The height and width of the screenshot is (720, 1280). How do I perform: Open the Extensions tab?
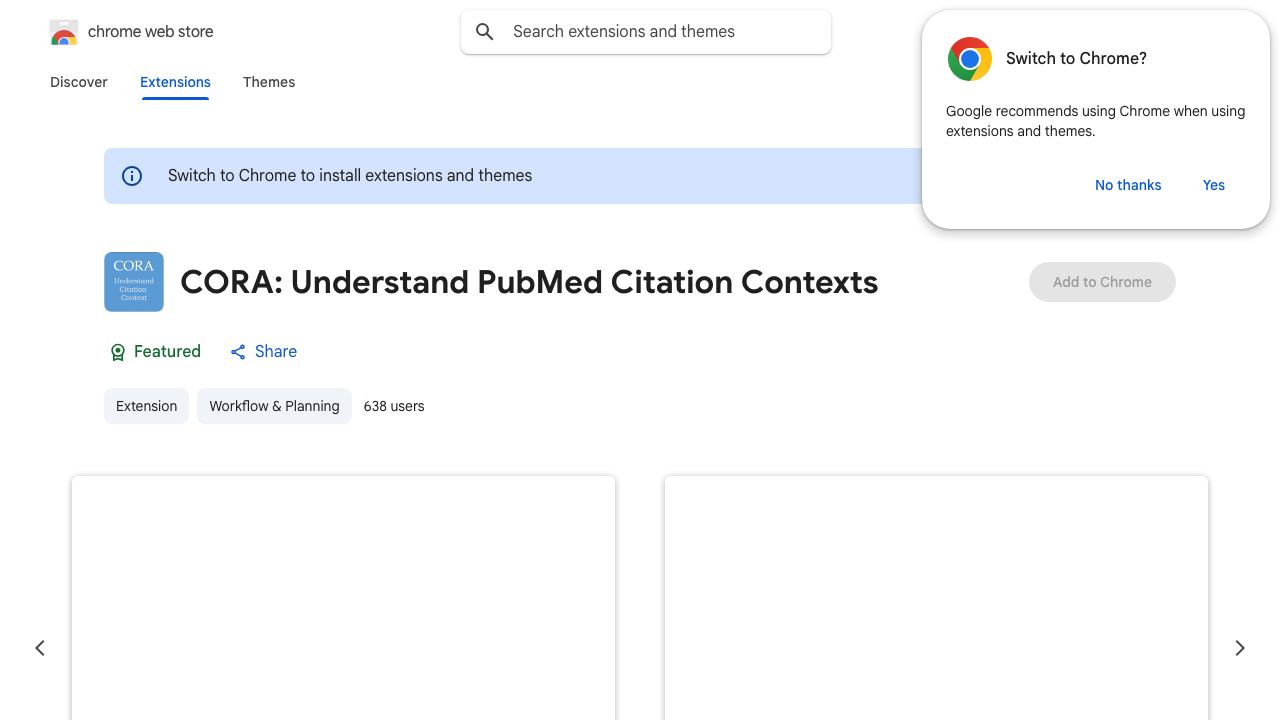click(x=175, y=82)
